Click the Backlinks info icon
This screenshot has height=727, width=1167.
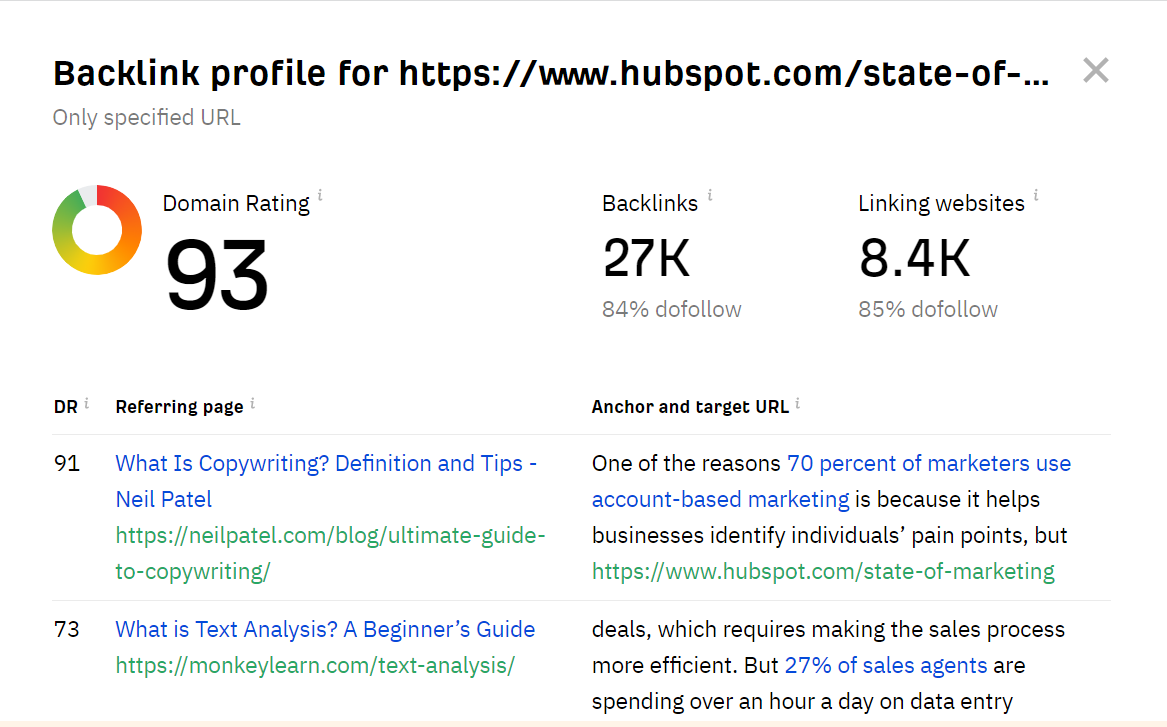tap(710, 195)
